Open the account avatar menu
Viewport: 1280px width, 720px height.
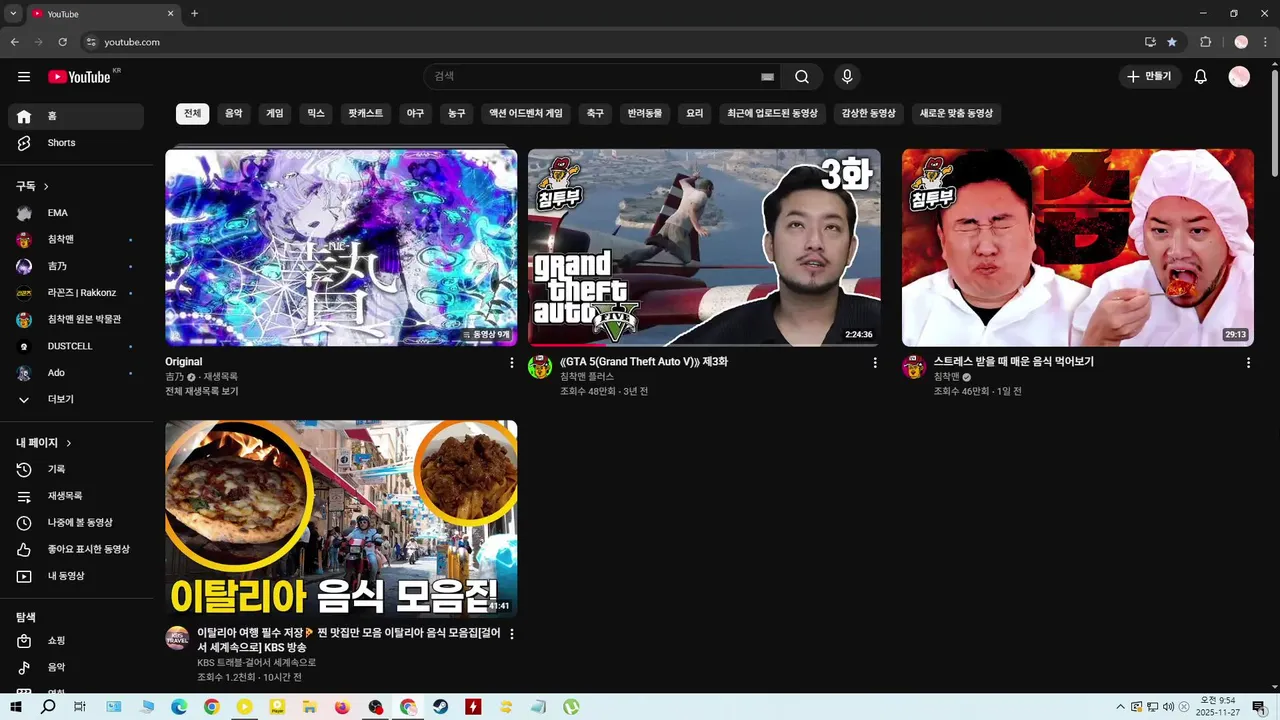pos(1239,77)
